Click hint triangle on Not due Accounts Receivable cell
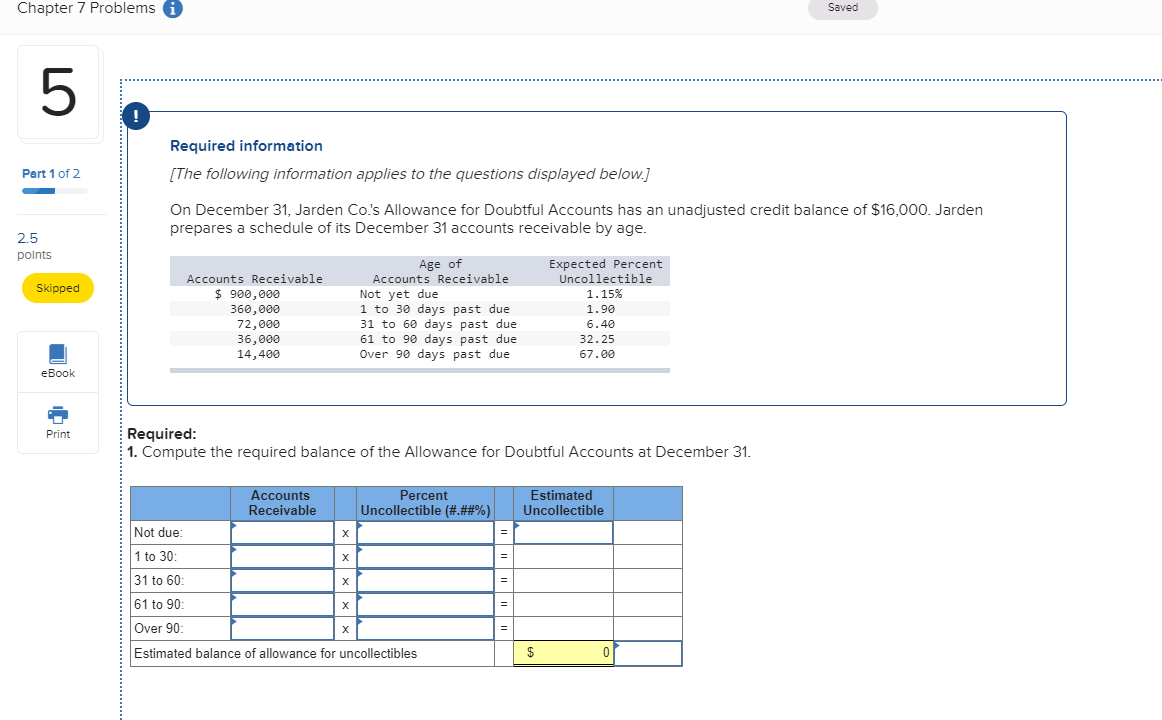 (x=234, y=524)
